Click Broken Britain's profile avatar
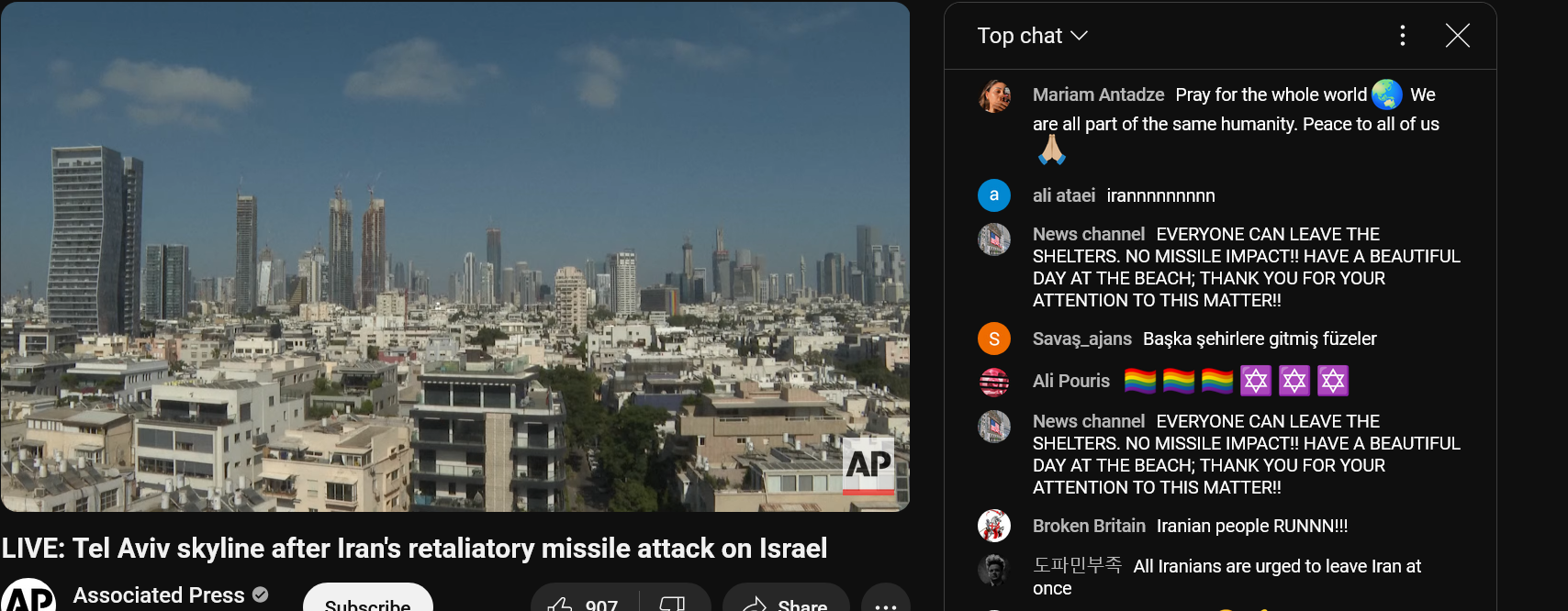1568x611 pixels. (994, 526)
